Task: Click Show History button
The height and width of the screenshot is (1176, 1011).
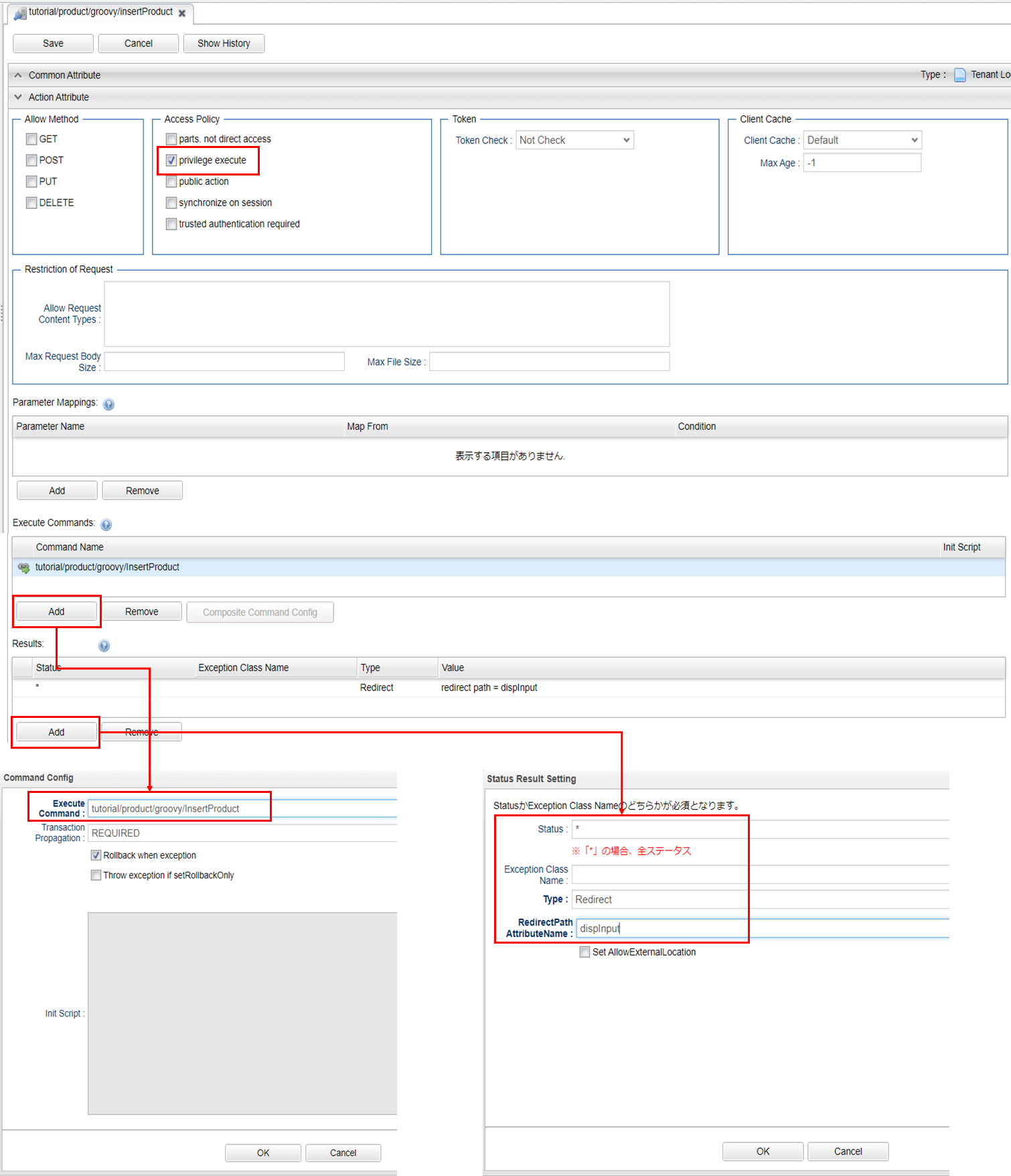Action: [224, 44]
